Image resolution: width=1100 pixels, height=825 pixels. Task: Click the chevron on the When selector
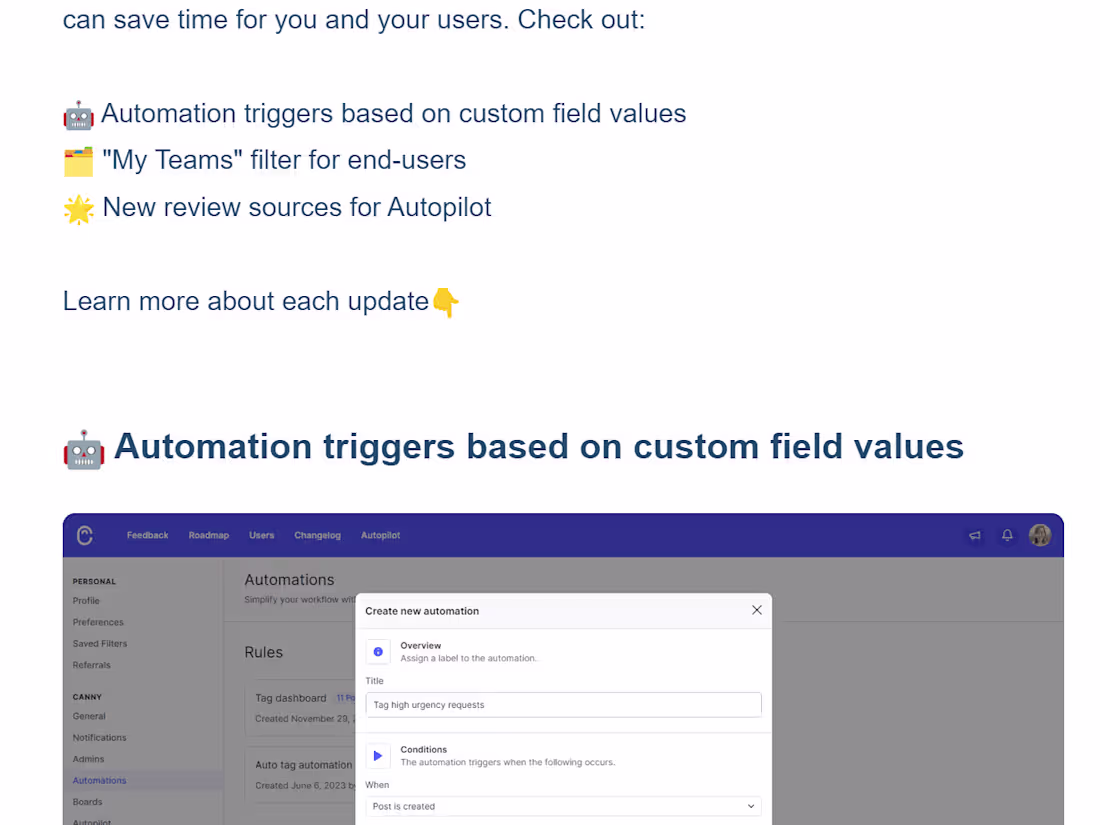coord(750,806)
